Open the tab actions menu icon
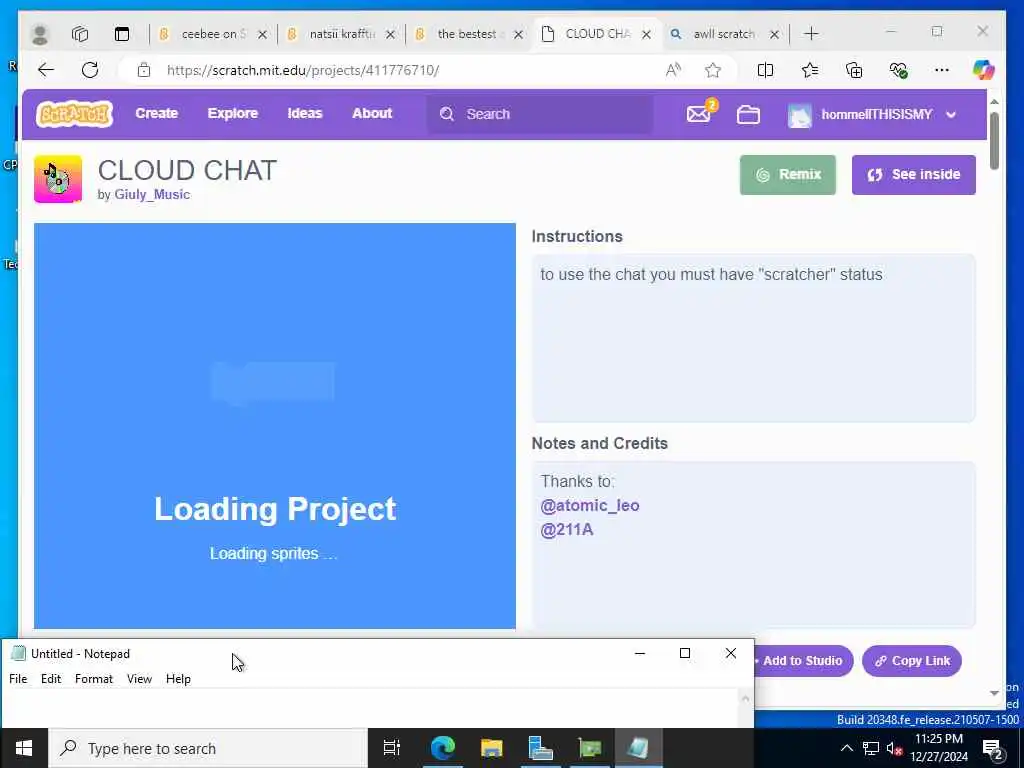This screenshot has width=1024, height=768. tap(122, 34)
